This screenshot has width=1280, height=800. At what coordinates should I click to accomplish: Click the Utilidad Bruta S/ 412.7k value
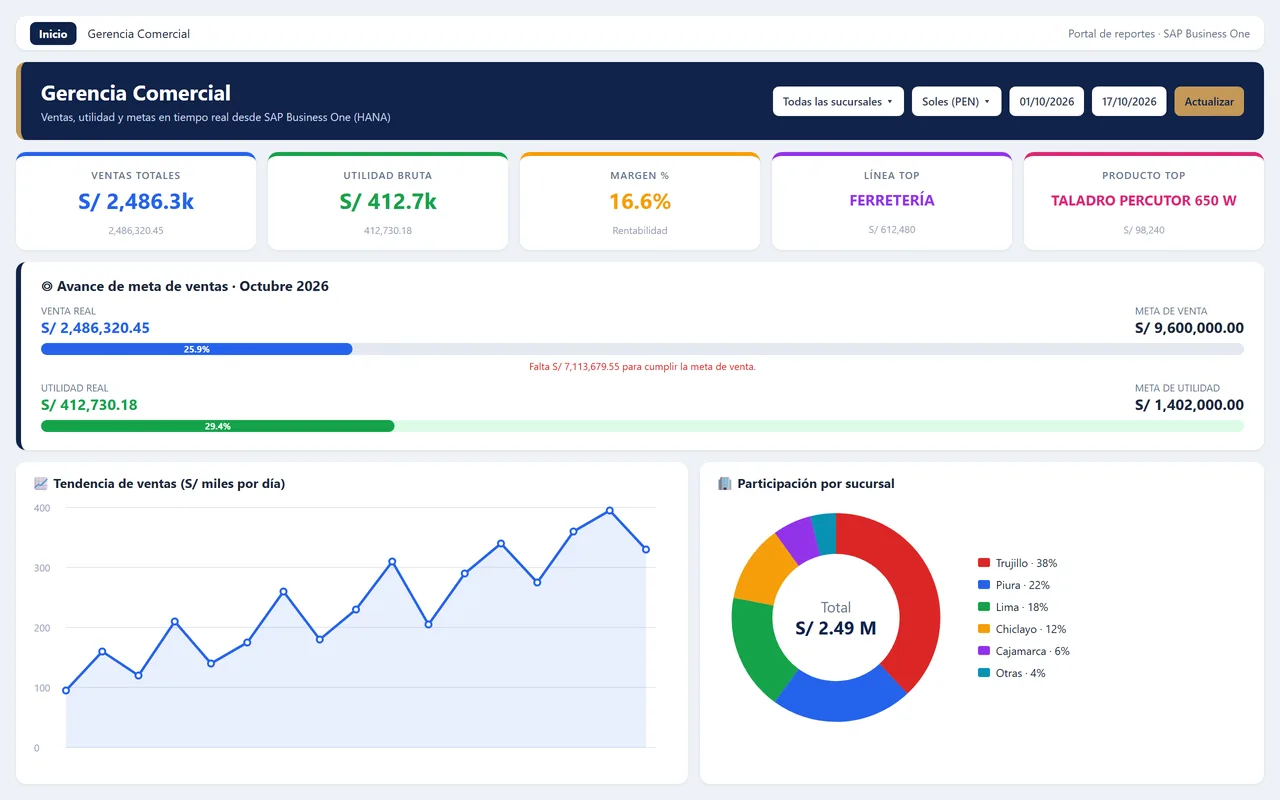click(x=388, y=201)
